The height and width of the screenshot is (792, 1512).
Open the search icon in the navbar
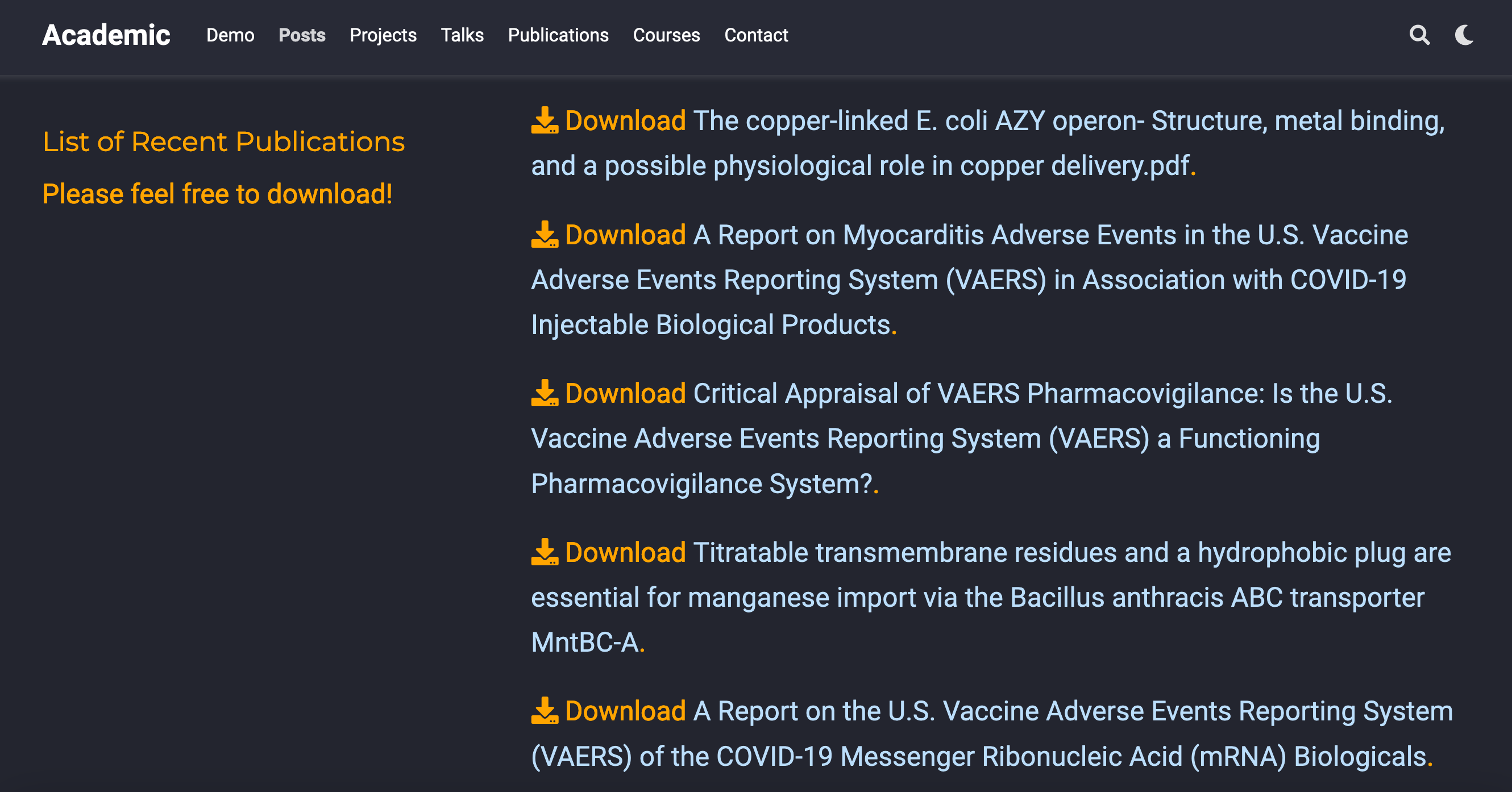[1419, 35]
